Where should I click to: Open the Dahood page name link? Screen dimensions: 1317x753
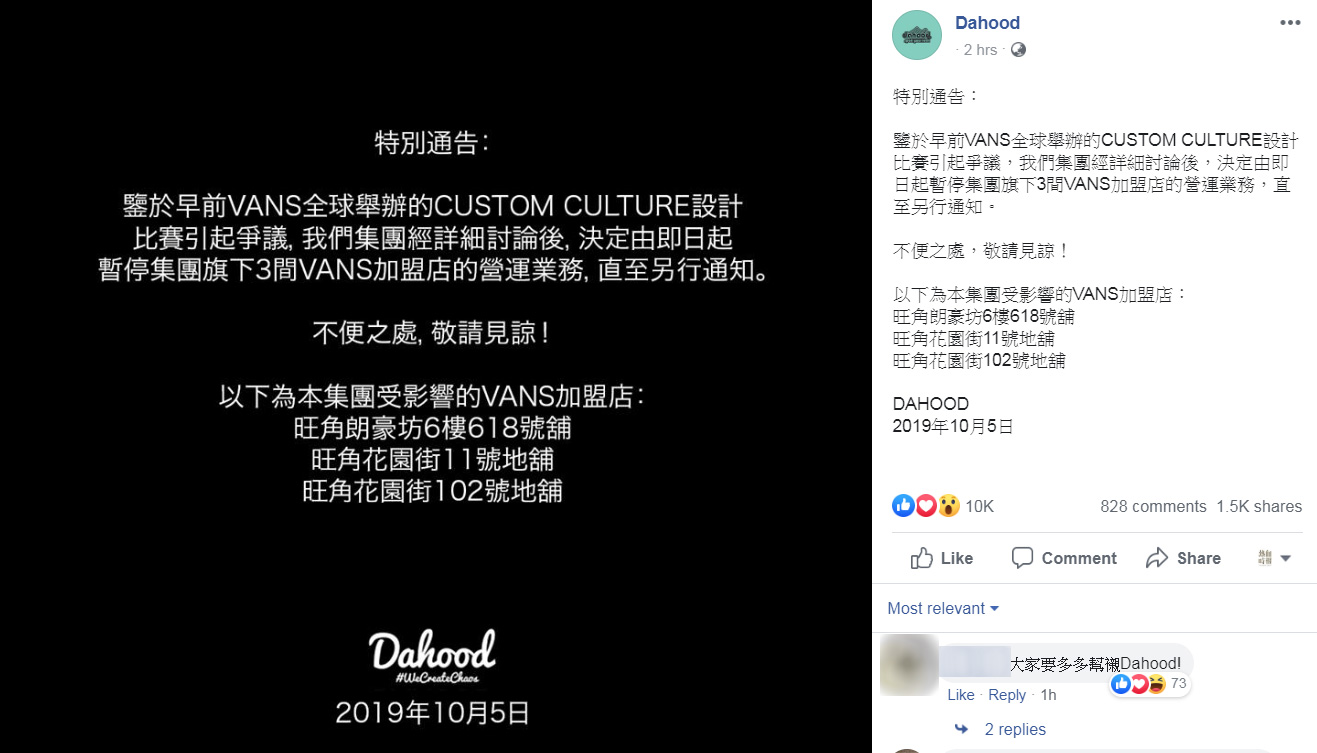[x=987, y=23]
